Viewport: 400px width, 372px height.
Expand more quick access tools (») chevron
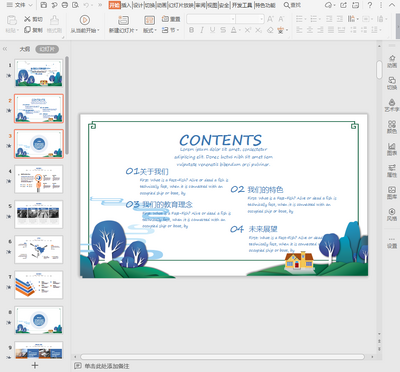coord(100,5)
